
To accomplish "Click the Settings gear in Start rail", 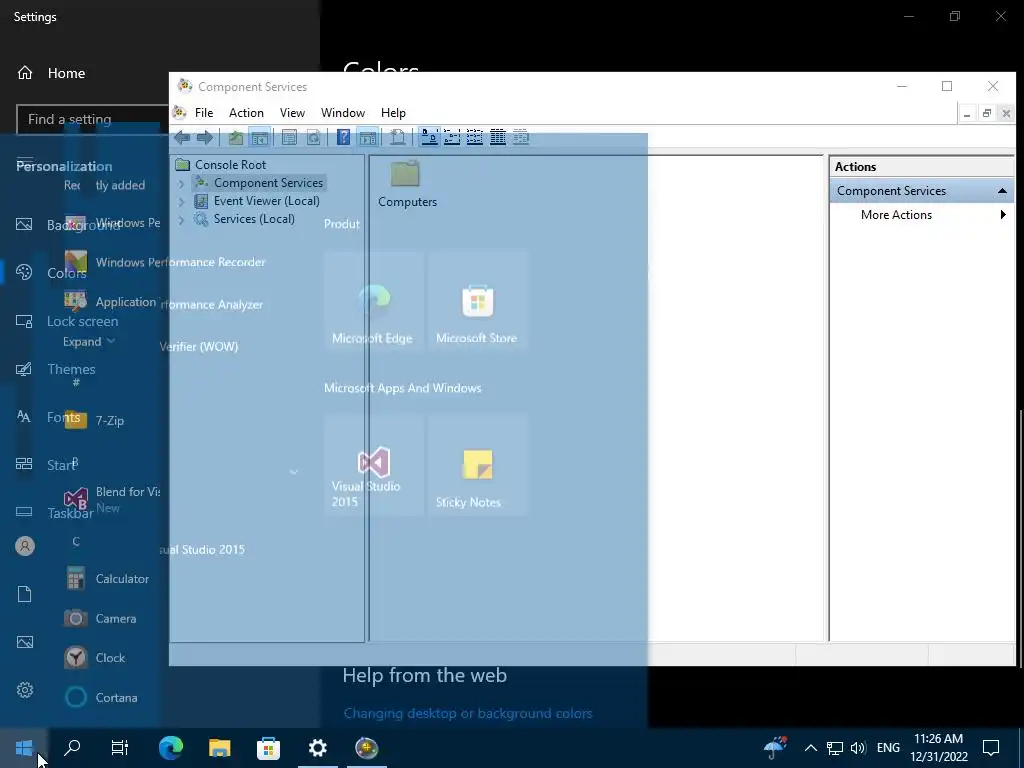I will (25, 690).
